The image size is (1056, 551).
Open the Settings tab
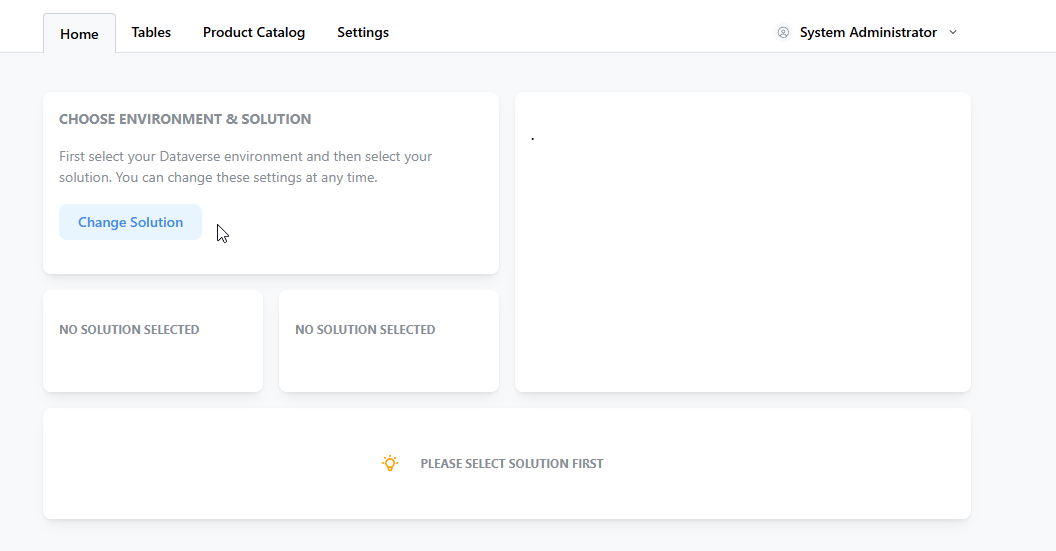(363, 32)
